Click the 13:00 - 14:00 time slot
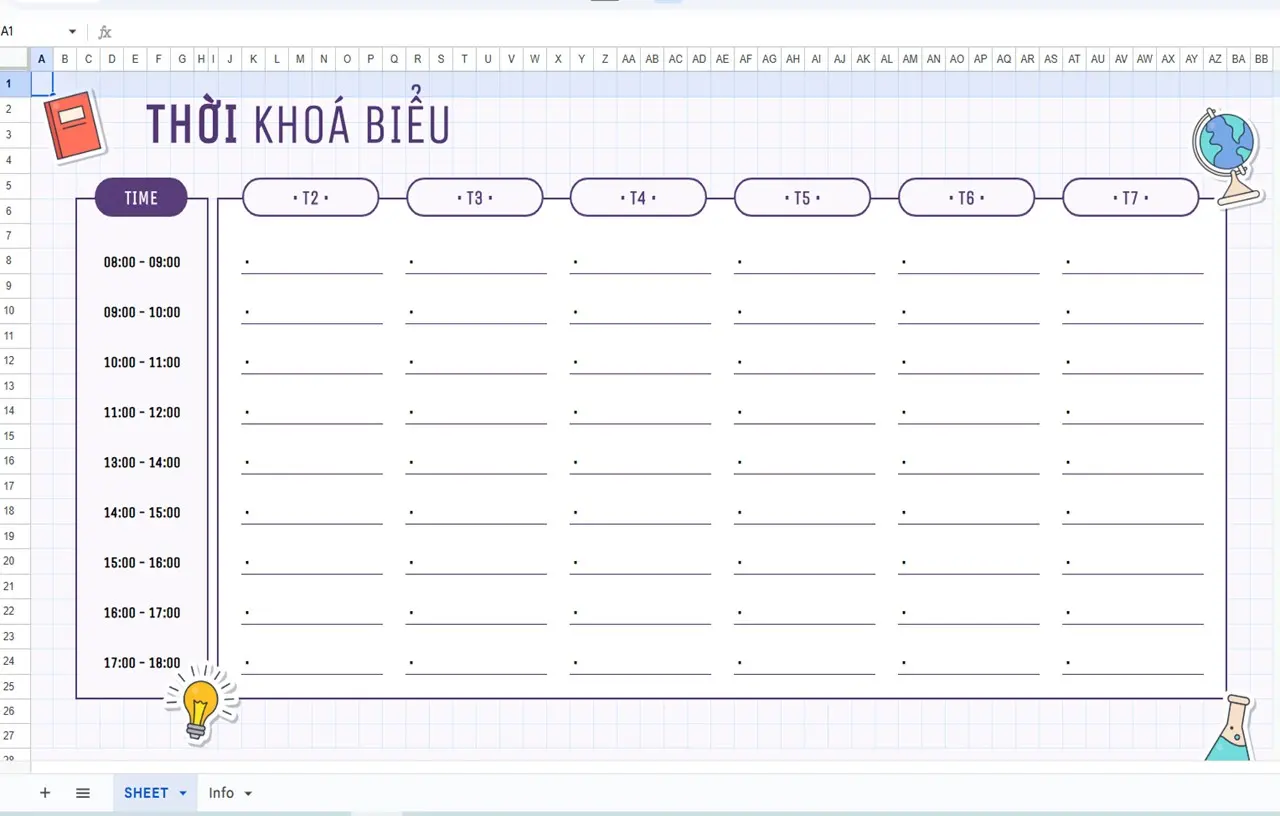Image resolution: width=1280 pixels, height=816 pixels. 142,462
